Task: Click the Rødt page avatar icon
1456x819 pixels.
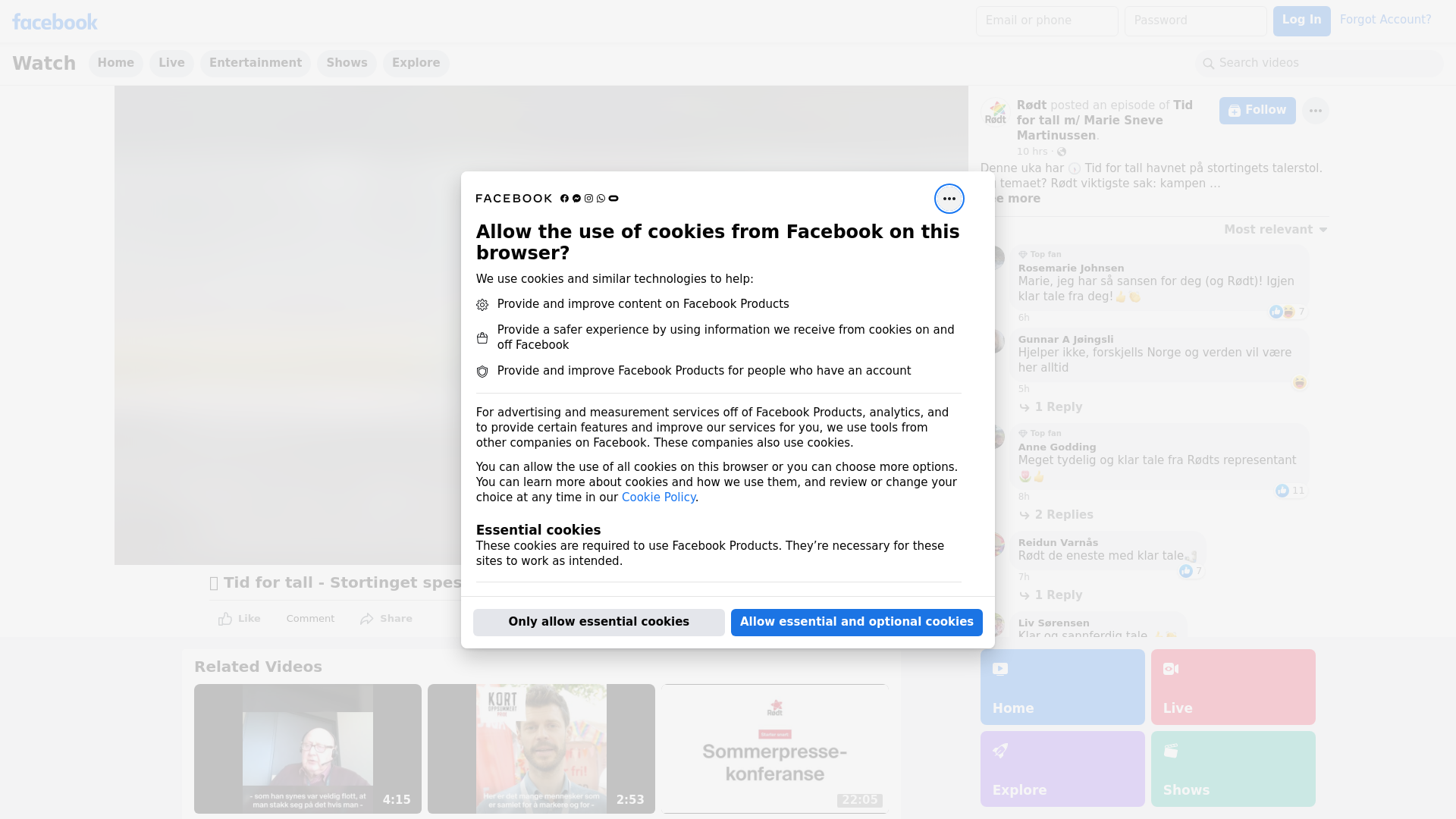Action: 996,113
